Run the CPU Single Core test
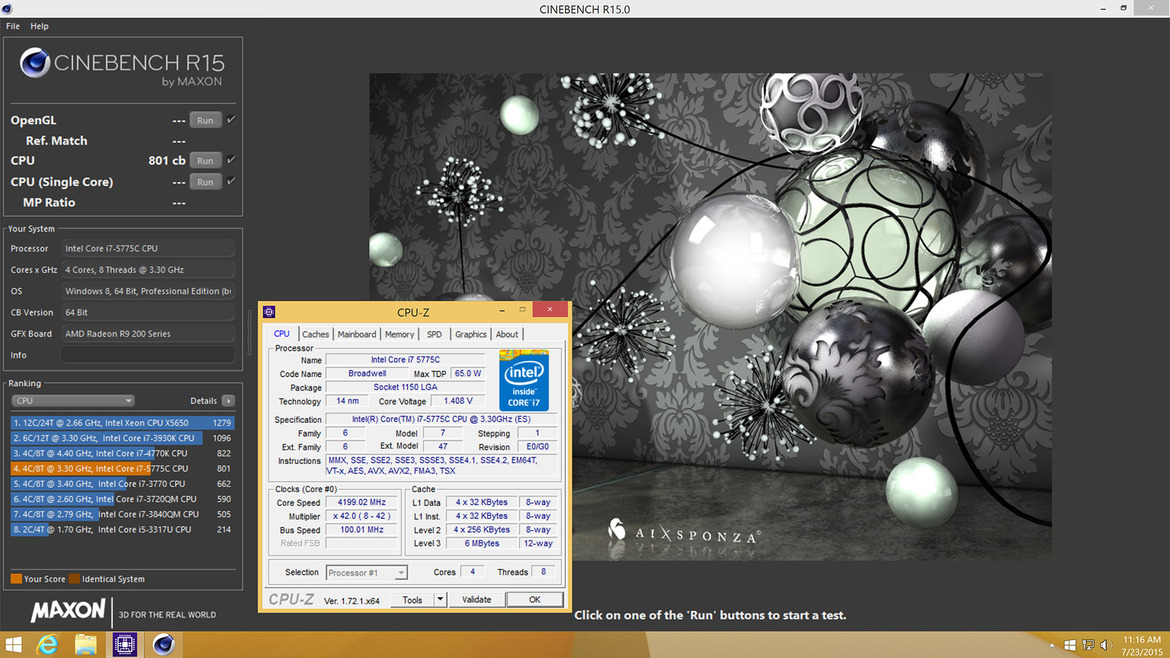1170x658 pixels. click(205, 182)
